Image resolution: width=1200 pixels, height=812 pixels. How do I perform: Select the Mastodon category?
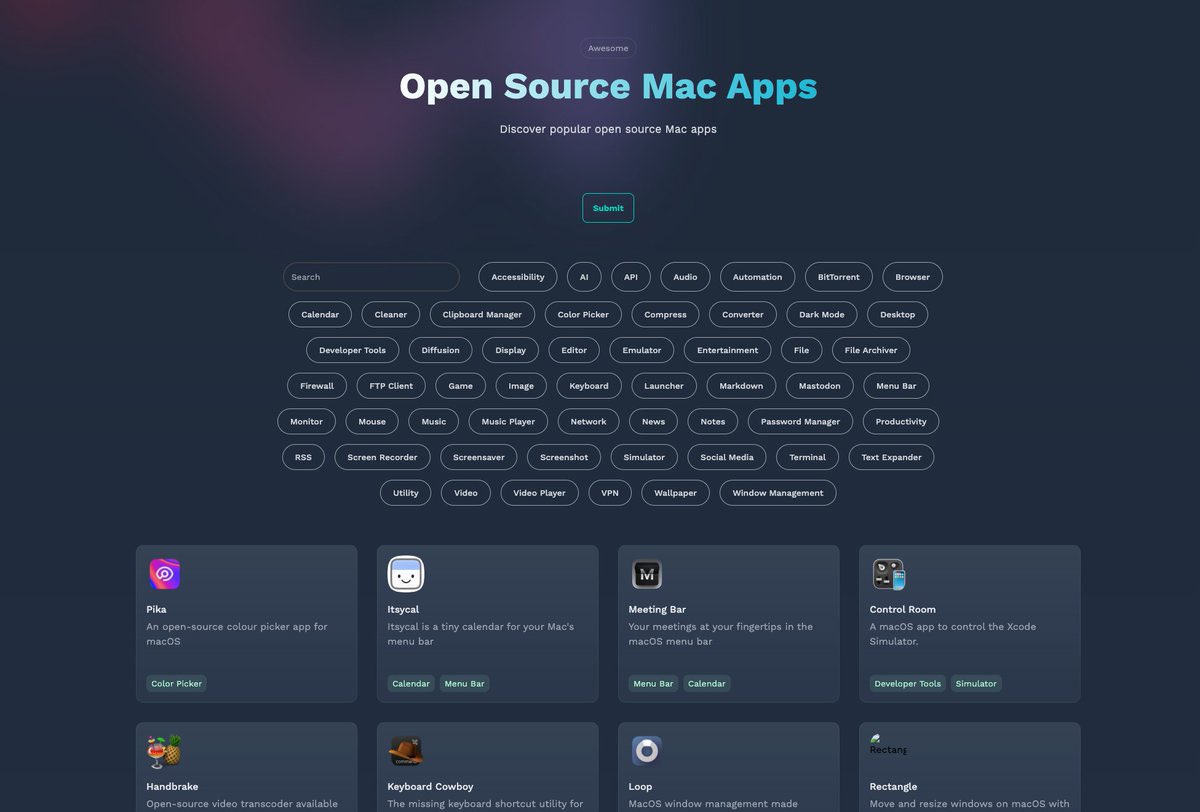coord(820,386)
